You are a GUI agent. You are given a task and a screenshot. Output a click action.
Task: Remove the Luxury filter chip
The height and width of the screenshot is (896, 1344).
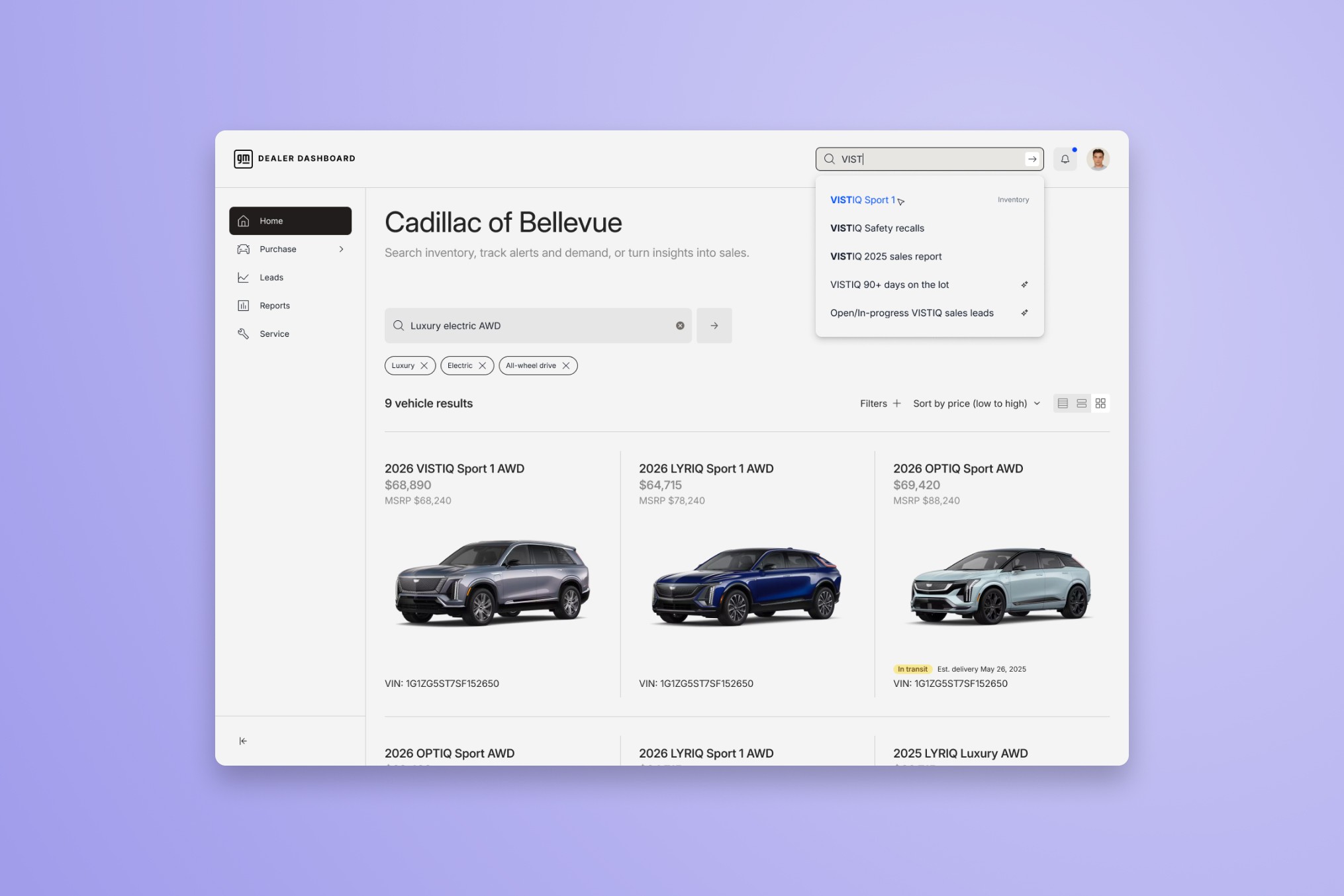(x=424, y=365)
